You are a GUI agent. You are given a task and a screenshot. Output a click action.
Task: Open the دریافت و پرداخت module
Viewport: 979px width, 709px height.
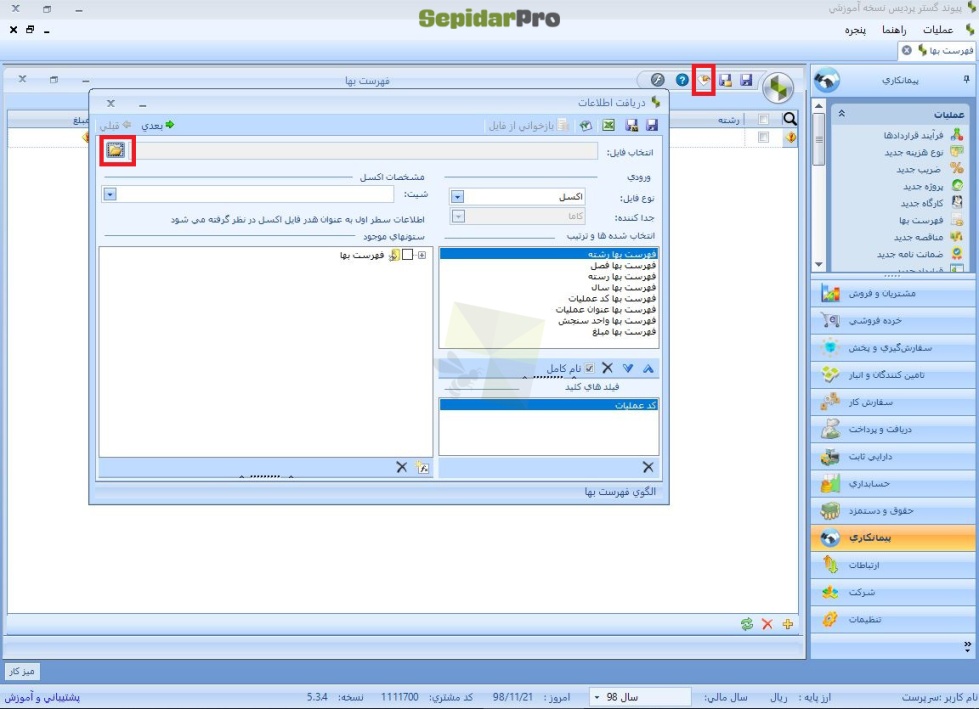click(x=893, y=429)
